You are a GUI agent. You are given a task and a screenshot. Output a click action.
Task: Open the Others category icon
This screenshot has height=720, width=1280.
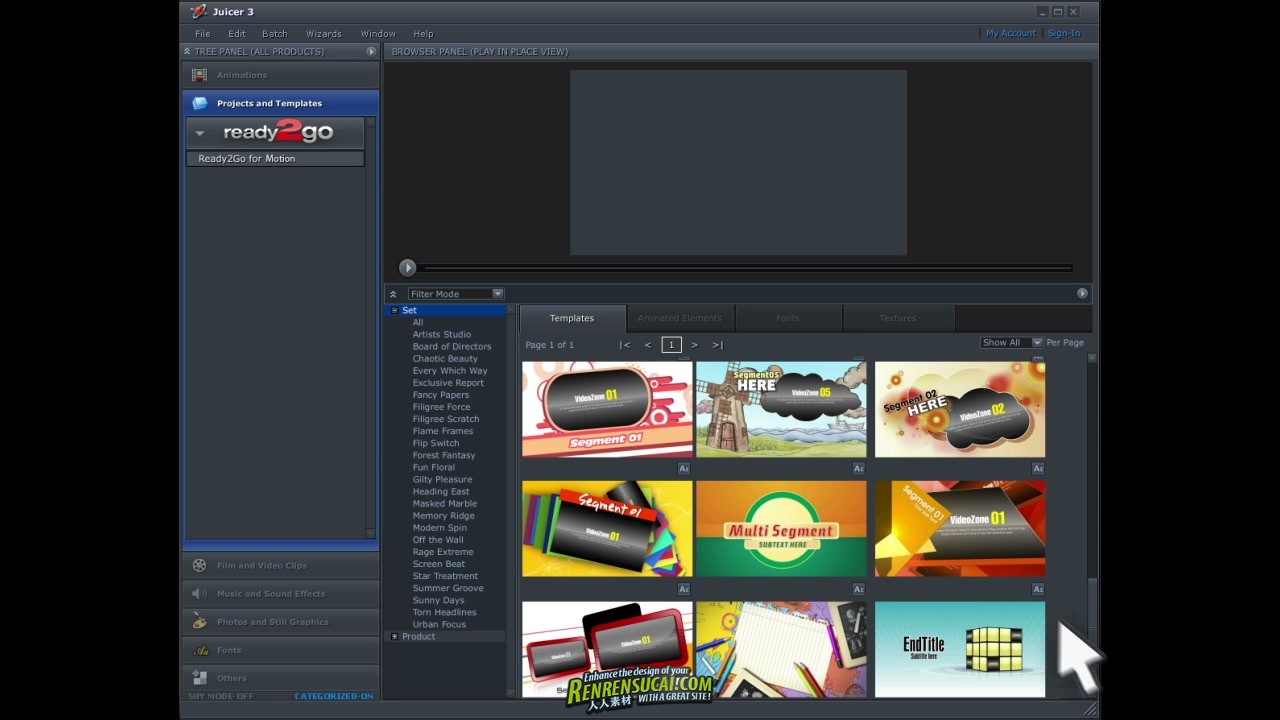pyautogui.click(x=199, y=677)
